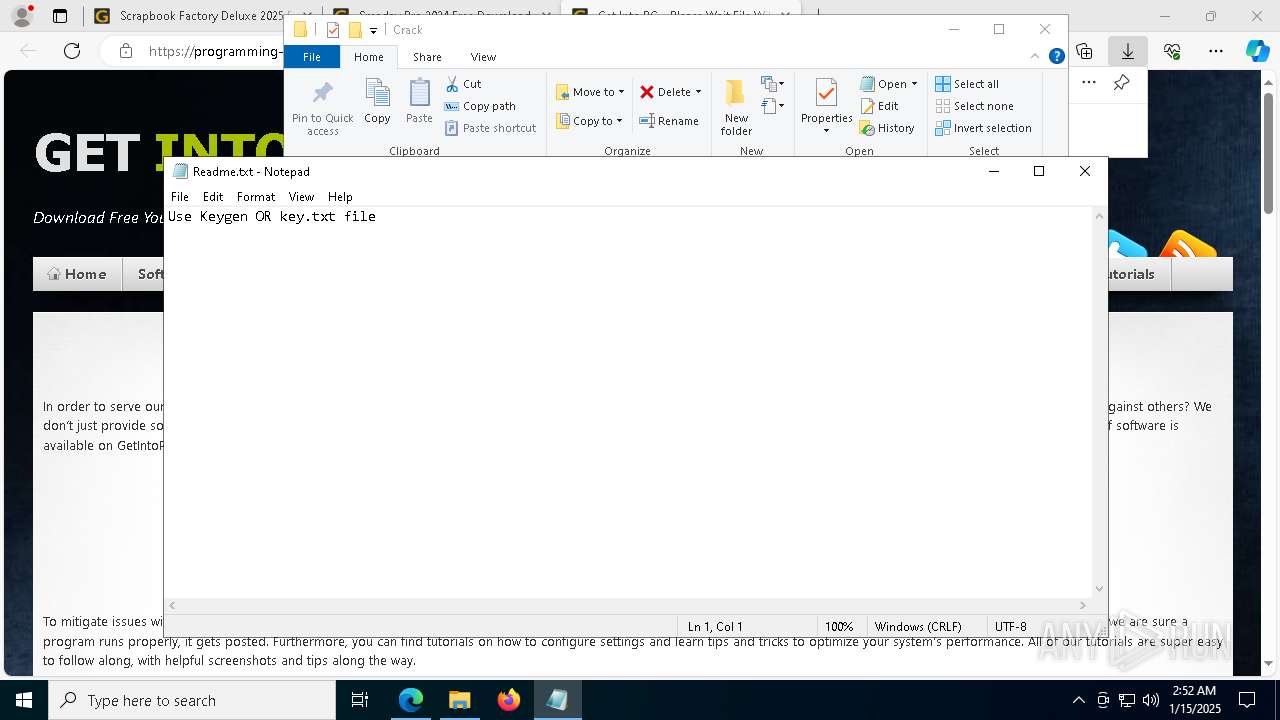
Task: Expand the Delete dropdown arrow
Action: 698,92
